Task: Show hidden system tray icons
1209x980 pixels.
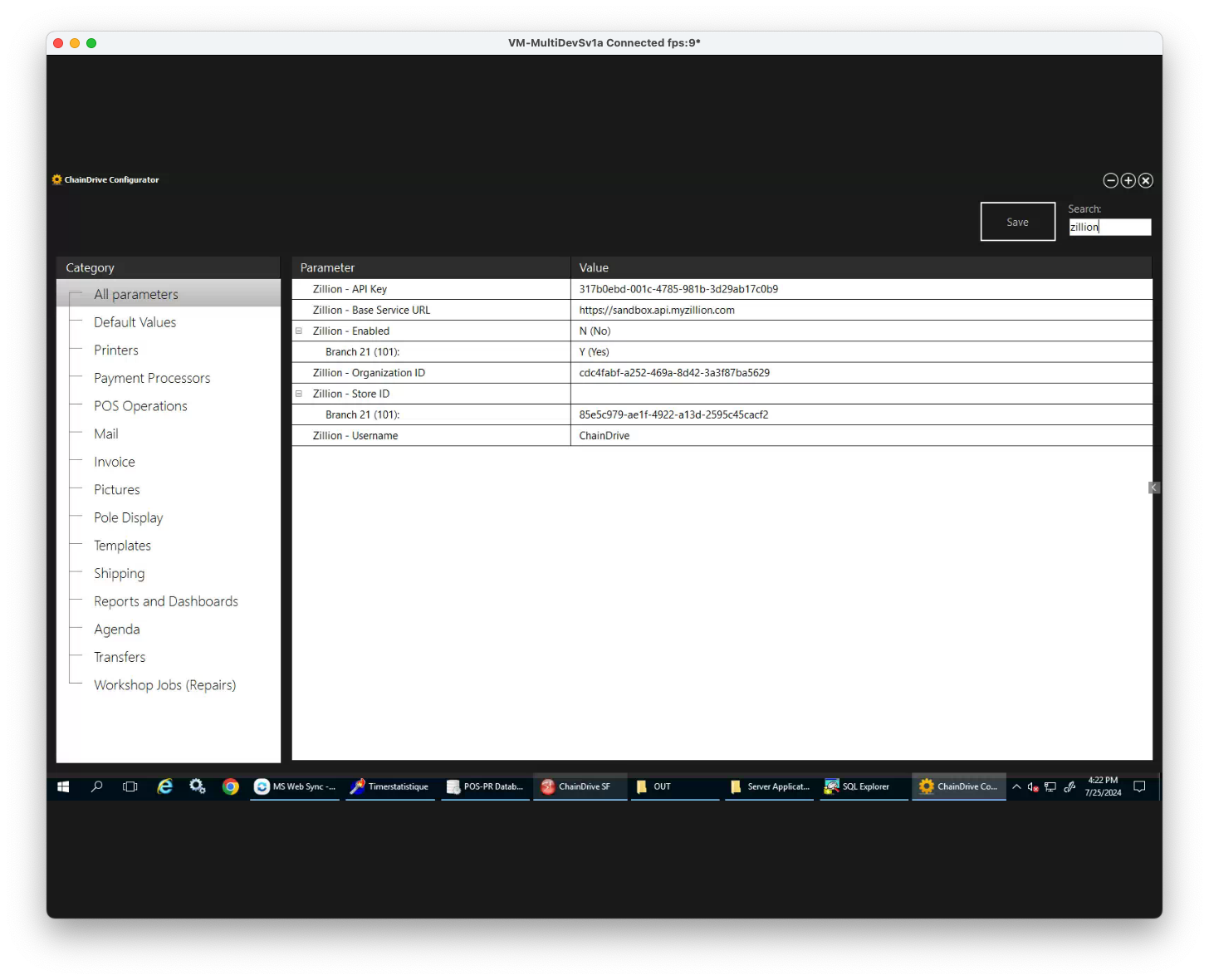Action: click(1016, 786)
